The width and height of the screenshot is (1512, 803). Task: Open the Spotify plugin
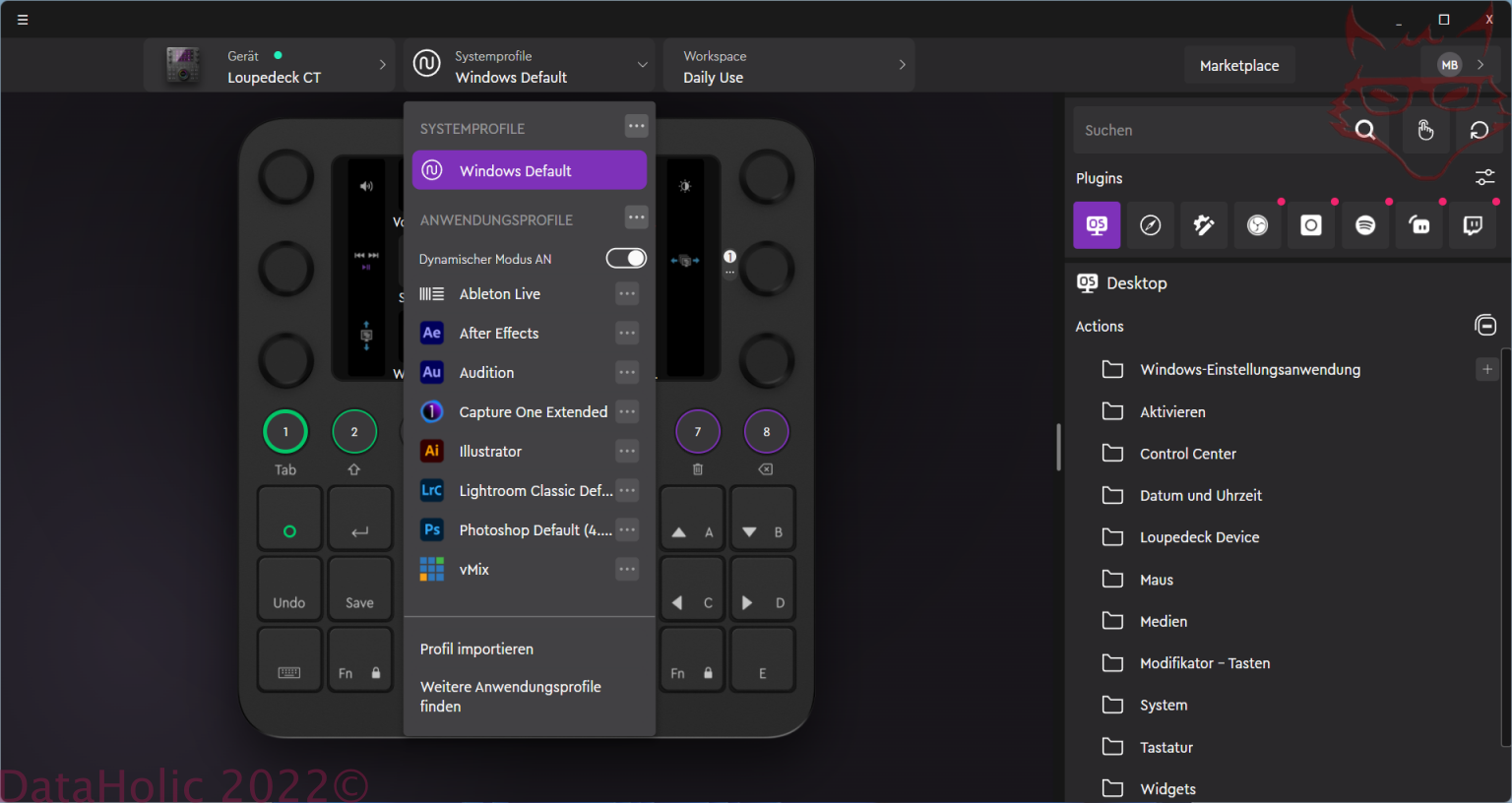[x=1365, y=225]
